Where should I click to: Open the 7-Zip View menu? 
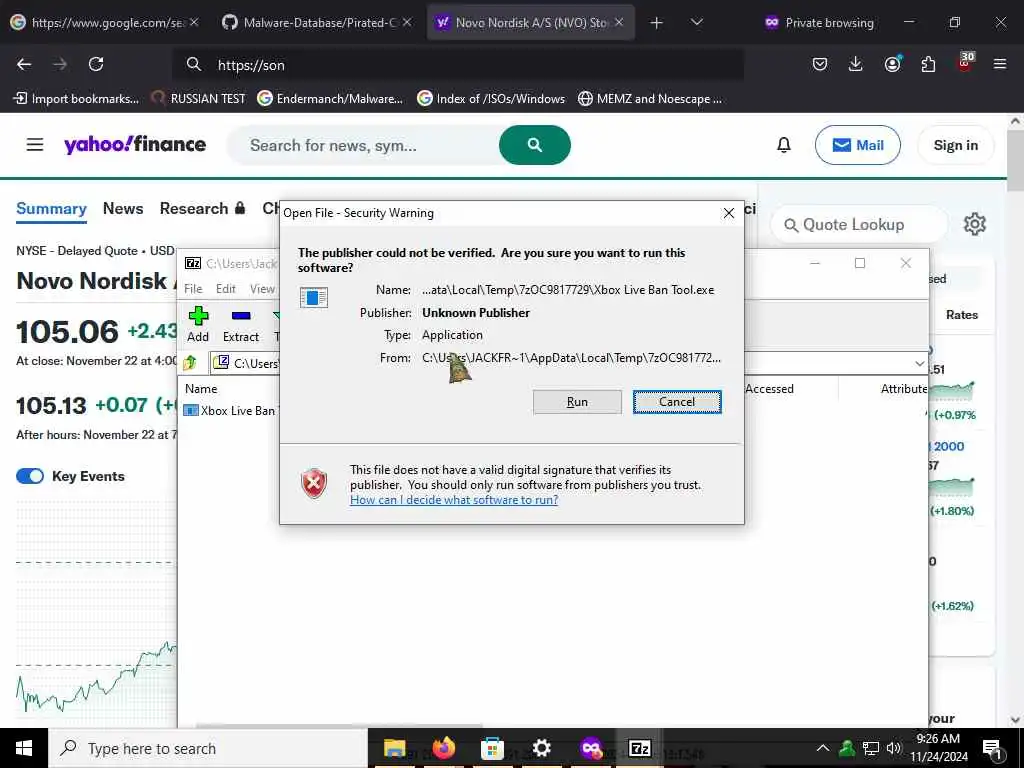point(262,289)
